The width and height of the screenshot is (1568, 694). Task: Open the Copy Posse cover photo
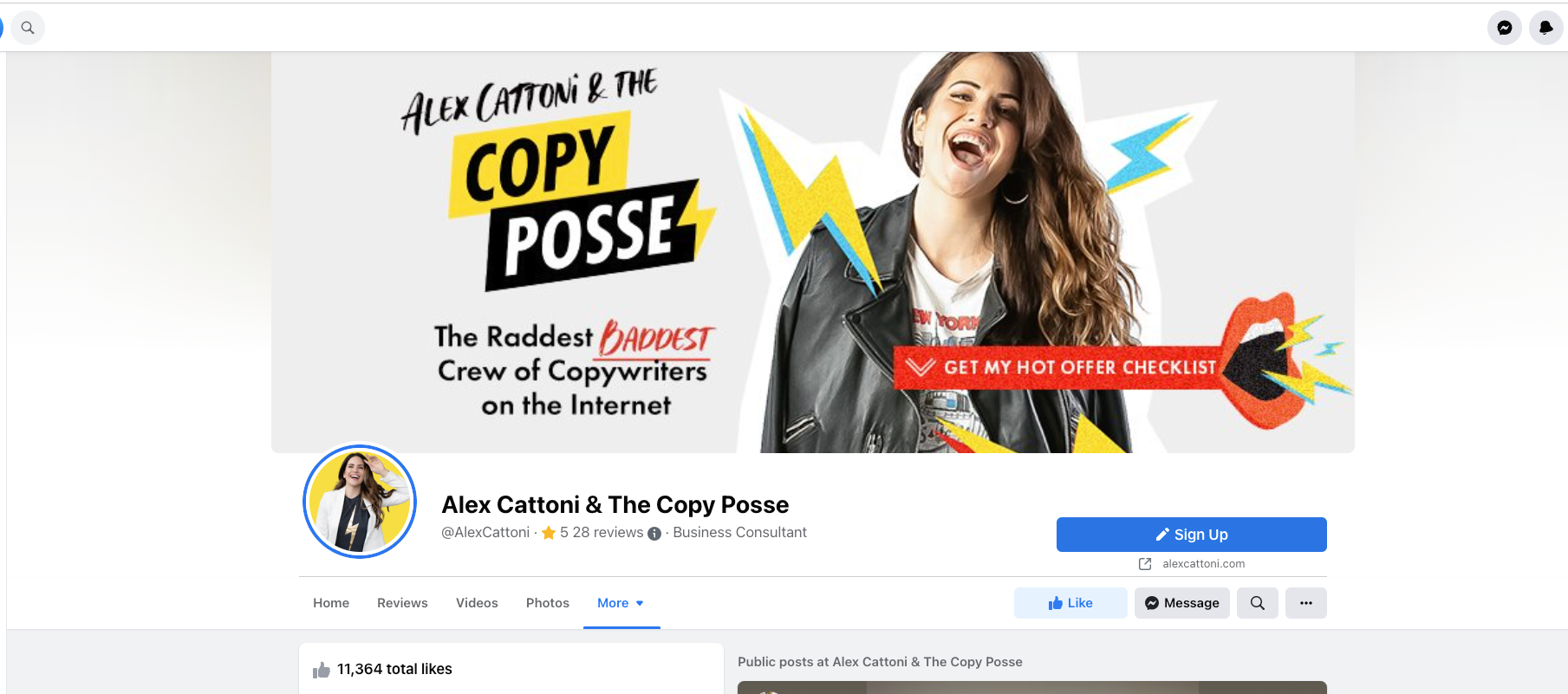click(813, 252)
